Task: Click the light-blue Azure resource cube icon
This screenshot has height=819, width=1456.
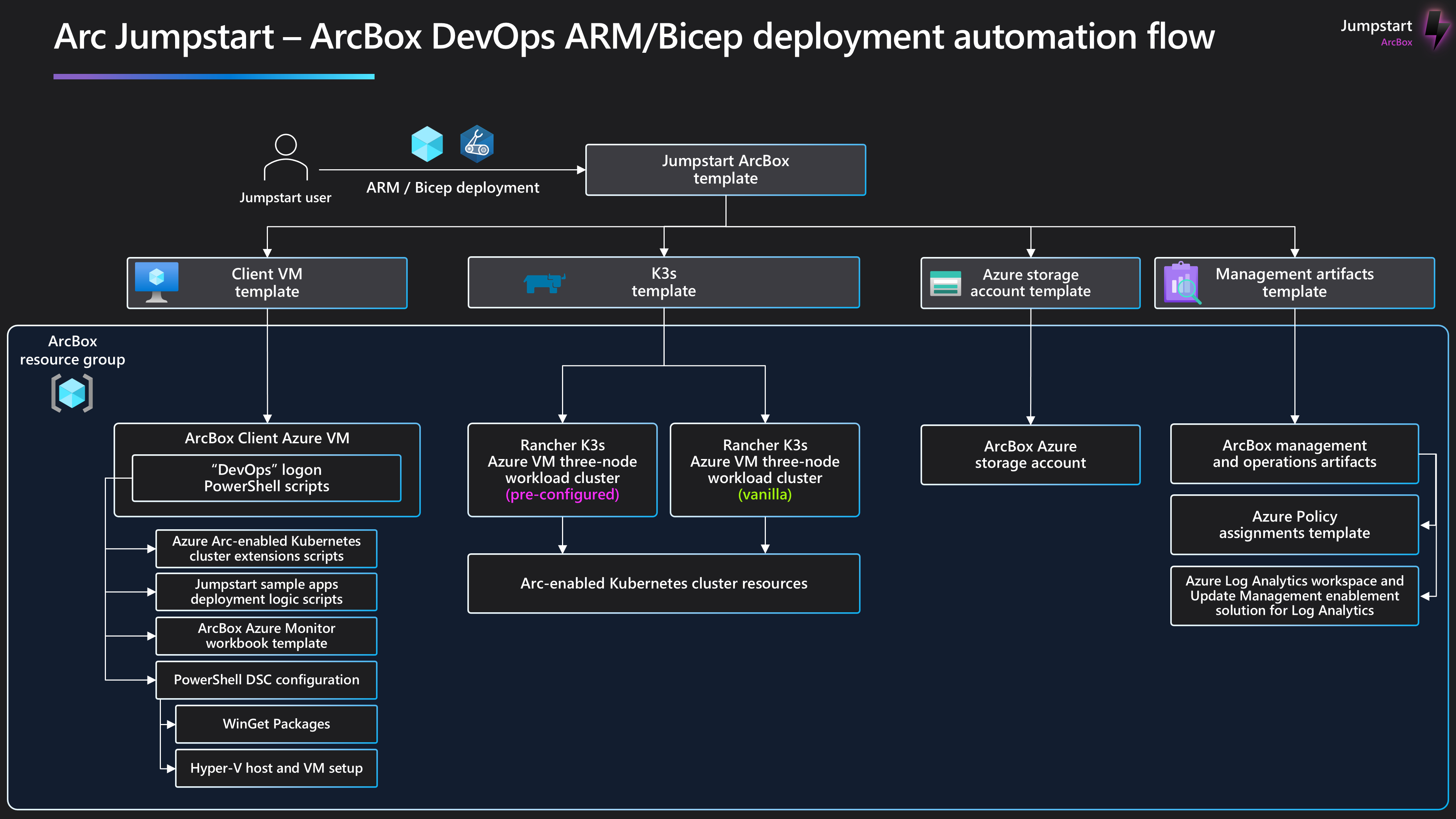Action: tap(427, 143)
